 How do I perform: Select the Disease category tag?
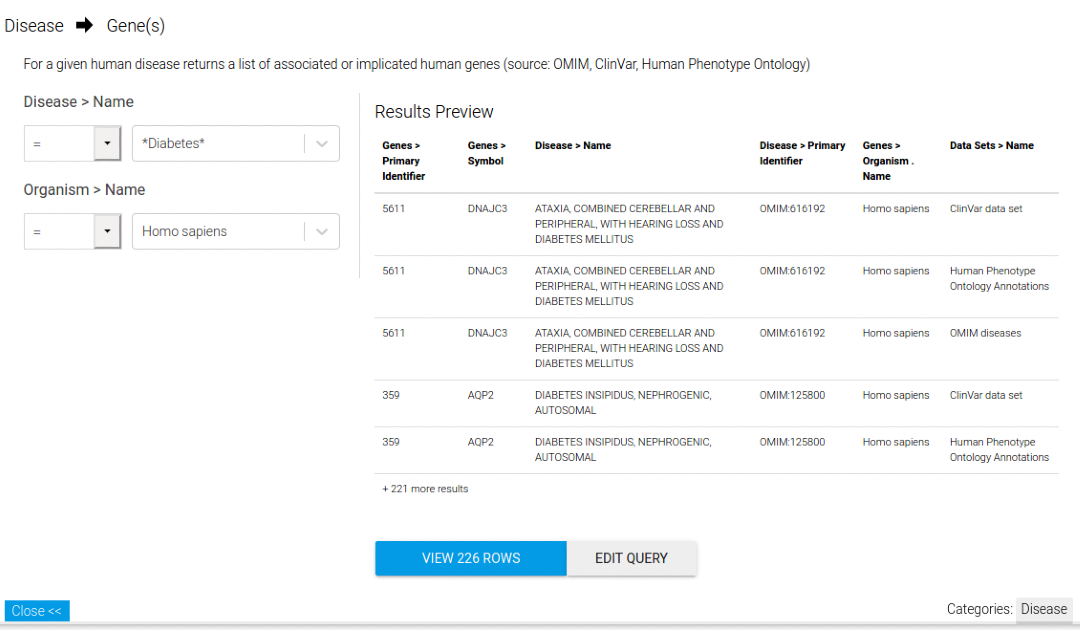coord(1043,609)
